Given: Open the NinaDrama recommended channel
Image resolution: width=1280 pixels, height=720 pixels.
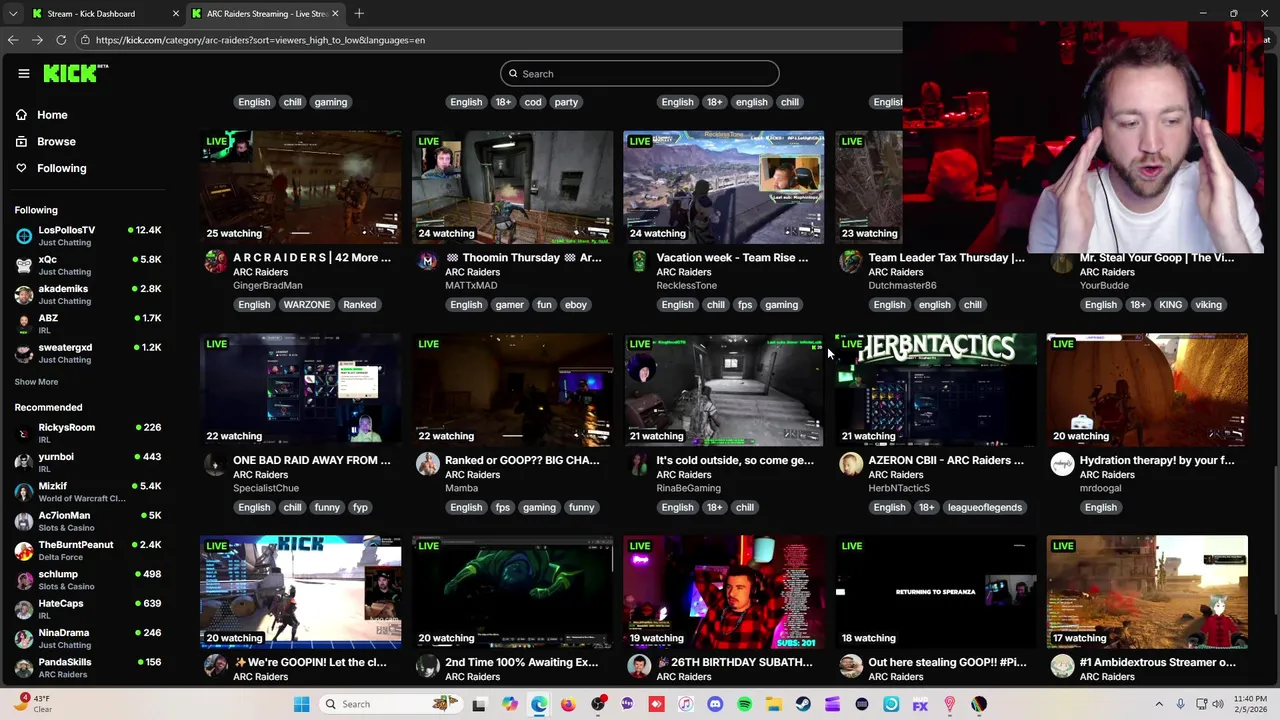Looking at the screenshot, I should pos(88,638).
